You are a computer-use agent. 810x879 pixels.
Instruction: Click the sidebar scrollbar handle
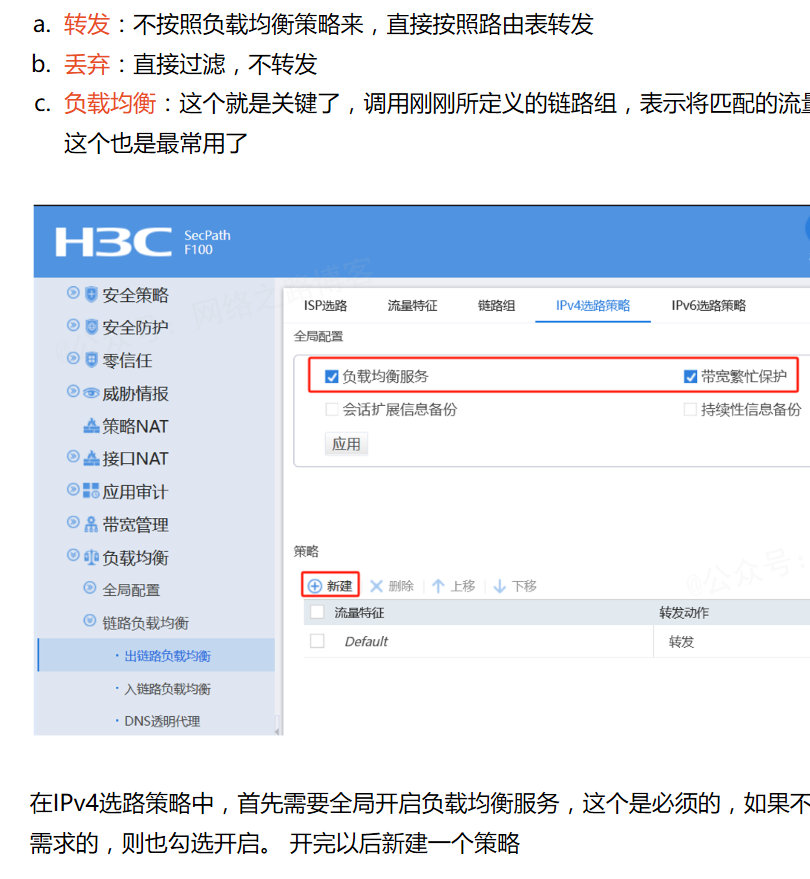click(277, 724)
